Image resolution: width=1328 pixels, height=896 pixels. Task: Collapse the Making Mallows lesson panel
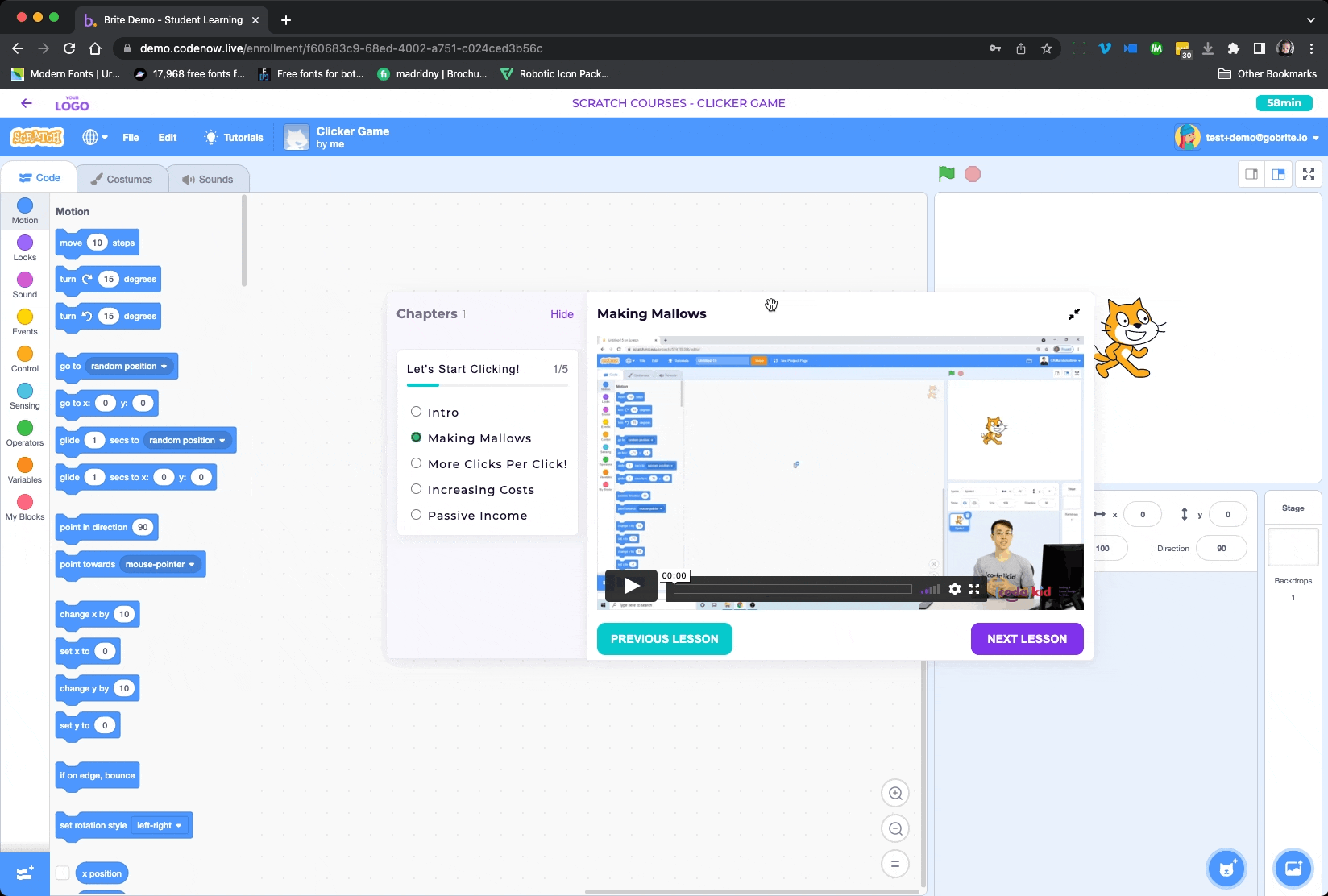pos(1073,314)
